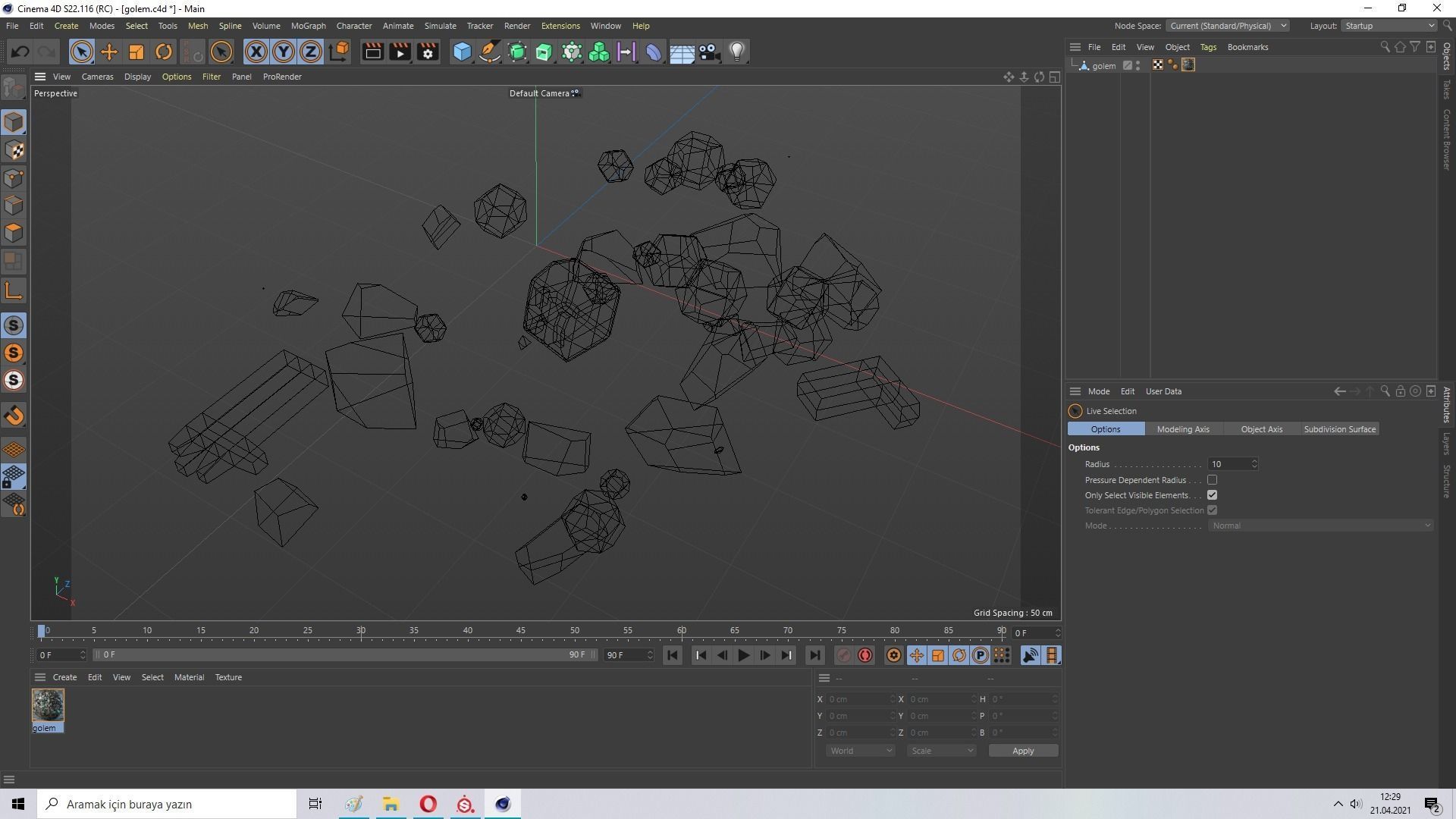Image resolution: width=1456 pixels, height=819 pixels.
Task: Open Edit Render Settings icon
Action: click(428, 52)
